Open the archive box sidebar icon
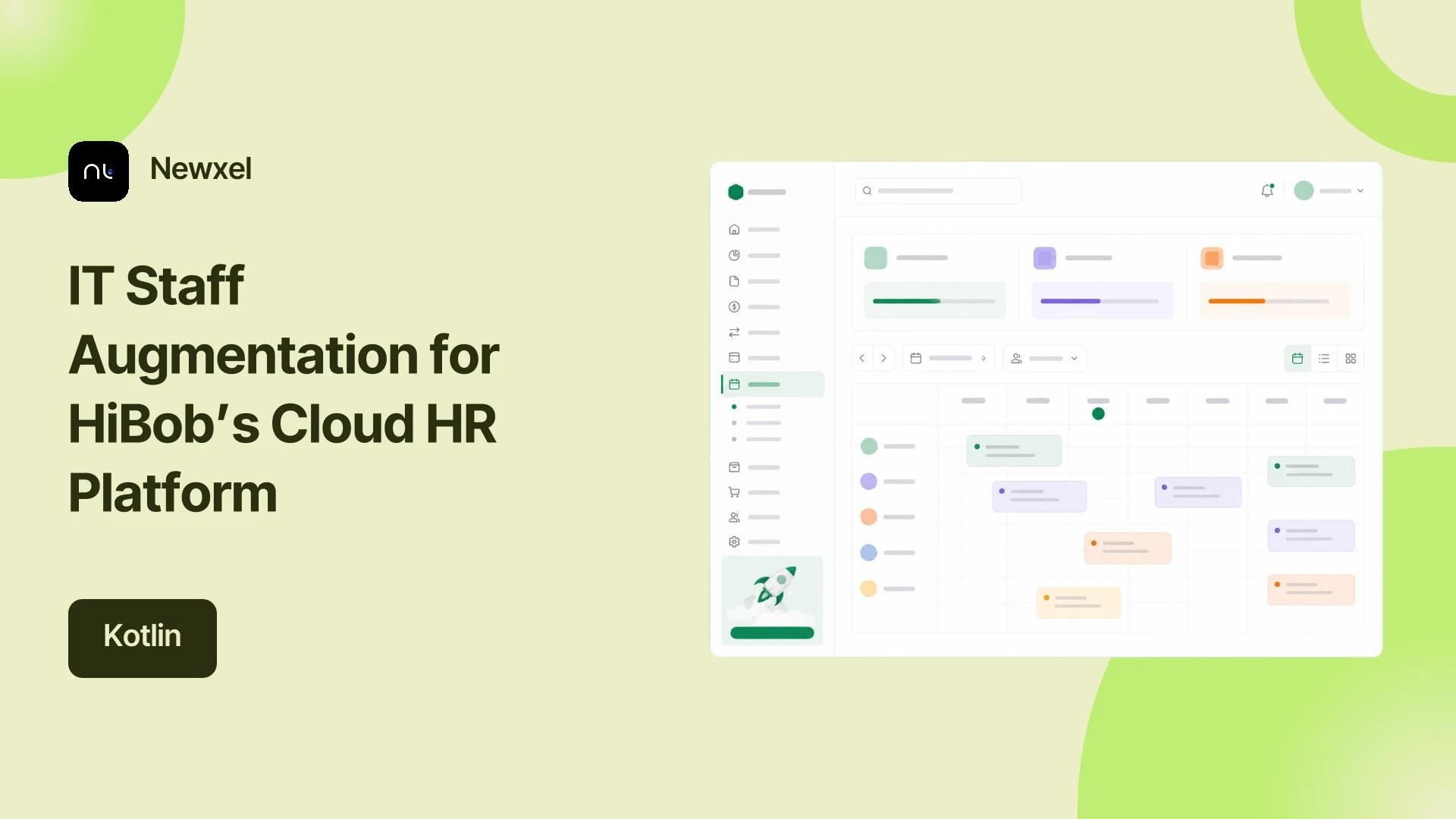Image resolution: width=1456 pixels, height=819 pixels. click(734, 467)
